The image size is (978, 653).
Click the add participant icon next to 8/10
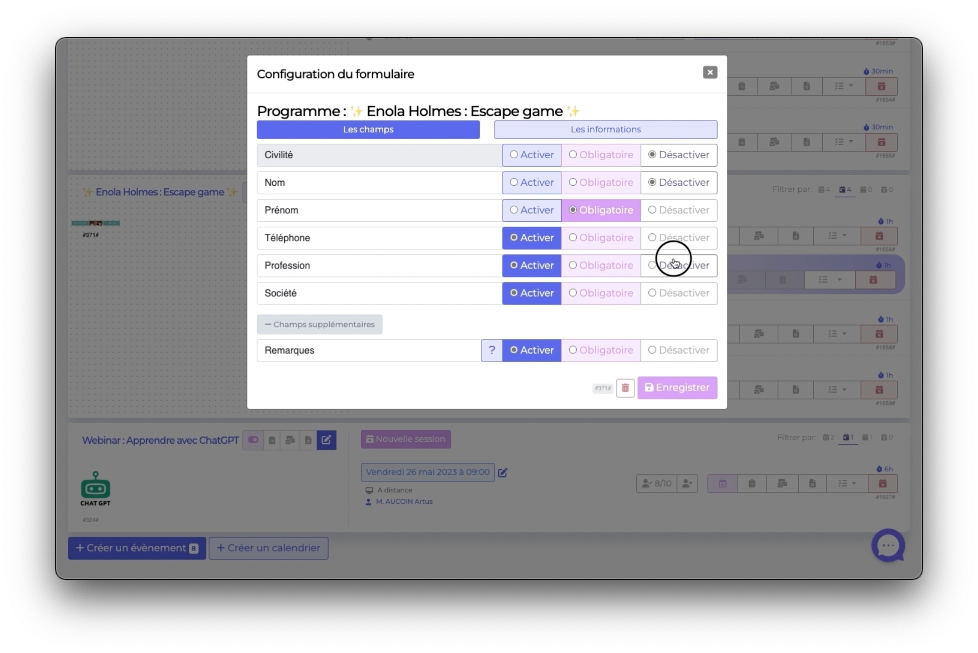tap(687, 484)
